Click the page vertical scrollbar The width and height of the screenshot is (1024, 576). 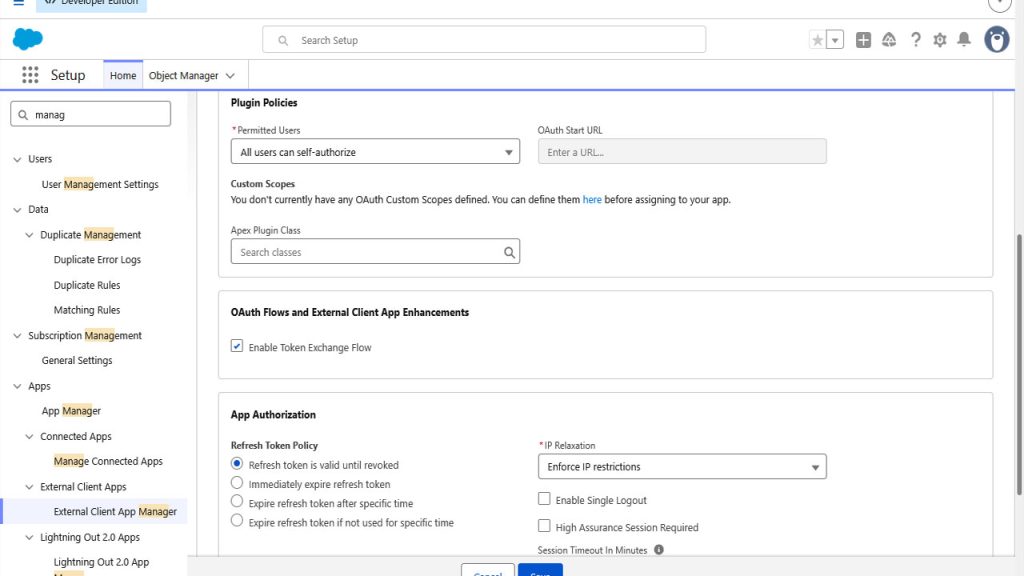coord(1019,364)
